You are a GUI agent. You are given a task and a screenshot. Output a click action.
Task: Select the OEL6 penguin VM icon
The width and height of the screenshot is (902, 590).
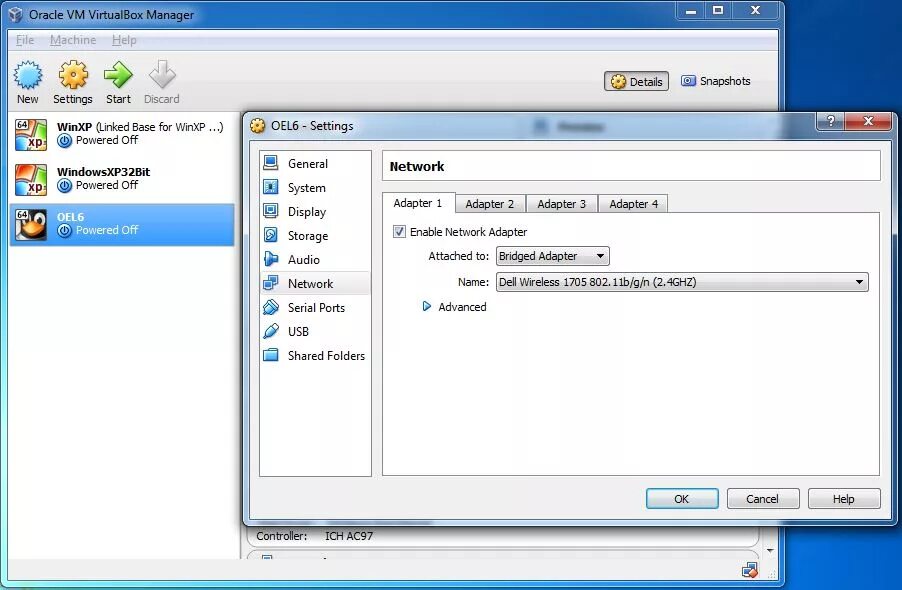pyautogui.click(x=31, y=224)
